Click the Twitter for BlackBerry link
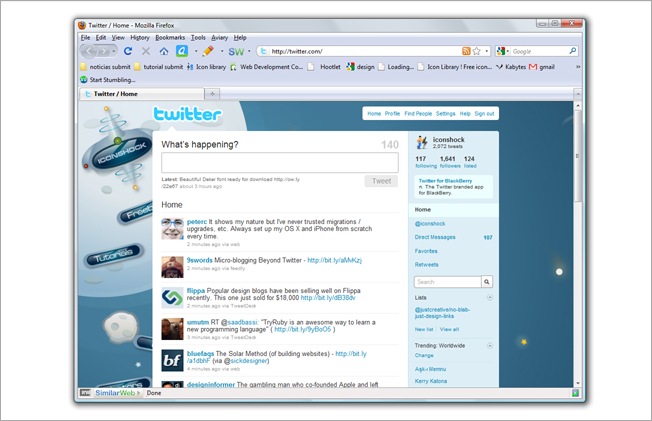Screen dimensions: 652x421 click(445, 181)
